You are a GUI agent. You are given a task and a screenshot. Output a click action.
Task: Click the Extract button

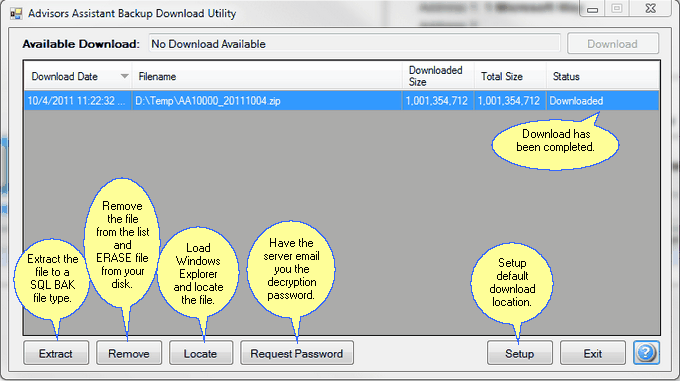(x=56, y=353)
